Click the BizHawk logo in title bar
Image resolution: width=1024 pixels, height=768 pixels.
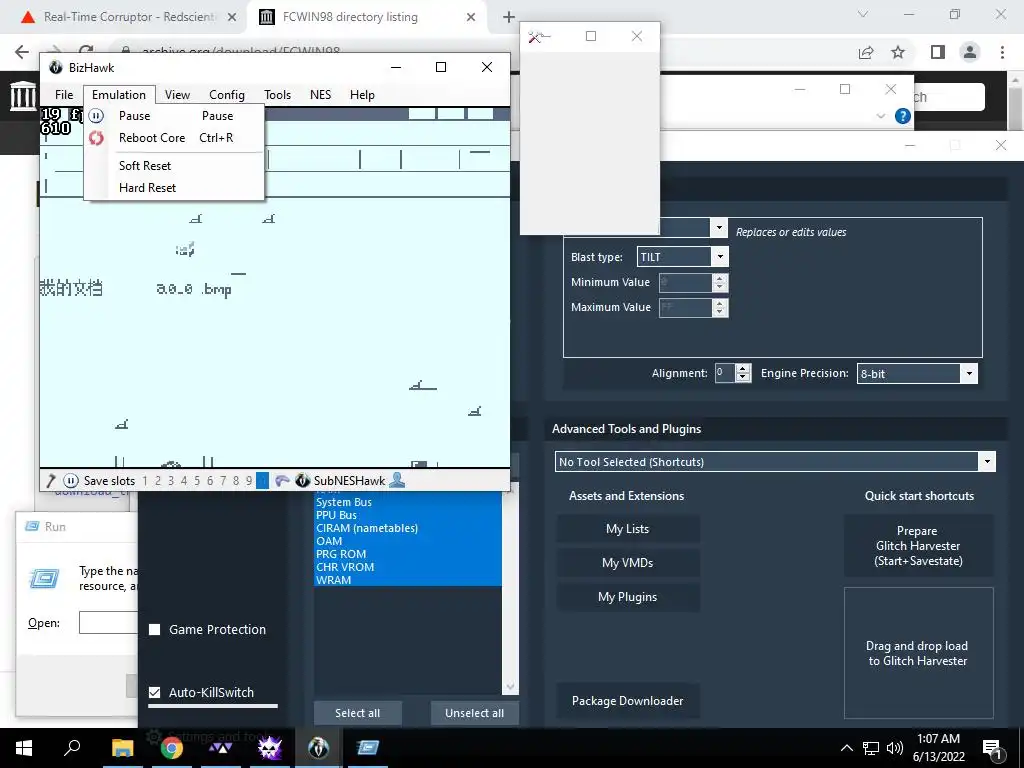56,67
